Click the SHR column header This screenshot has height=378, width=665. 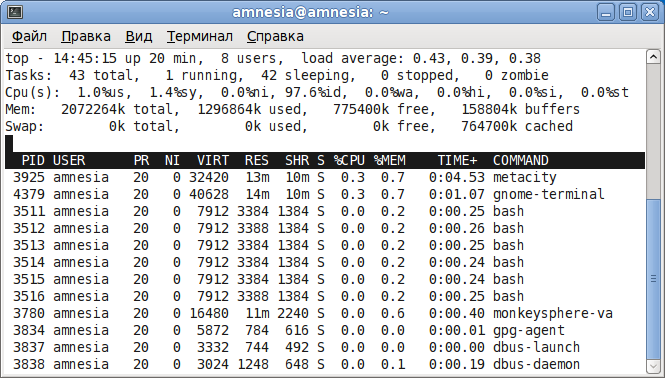[x=297, y=160]
